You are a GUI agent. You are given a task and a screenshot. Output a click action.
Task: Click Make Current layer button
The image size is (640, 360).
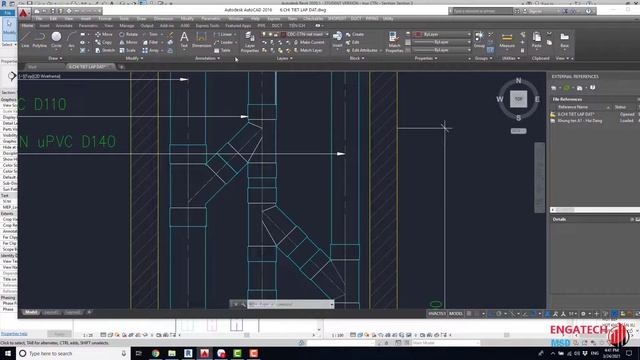[309, 42]
